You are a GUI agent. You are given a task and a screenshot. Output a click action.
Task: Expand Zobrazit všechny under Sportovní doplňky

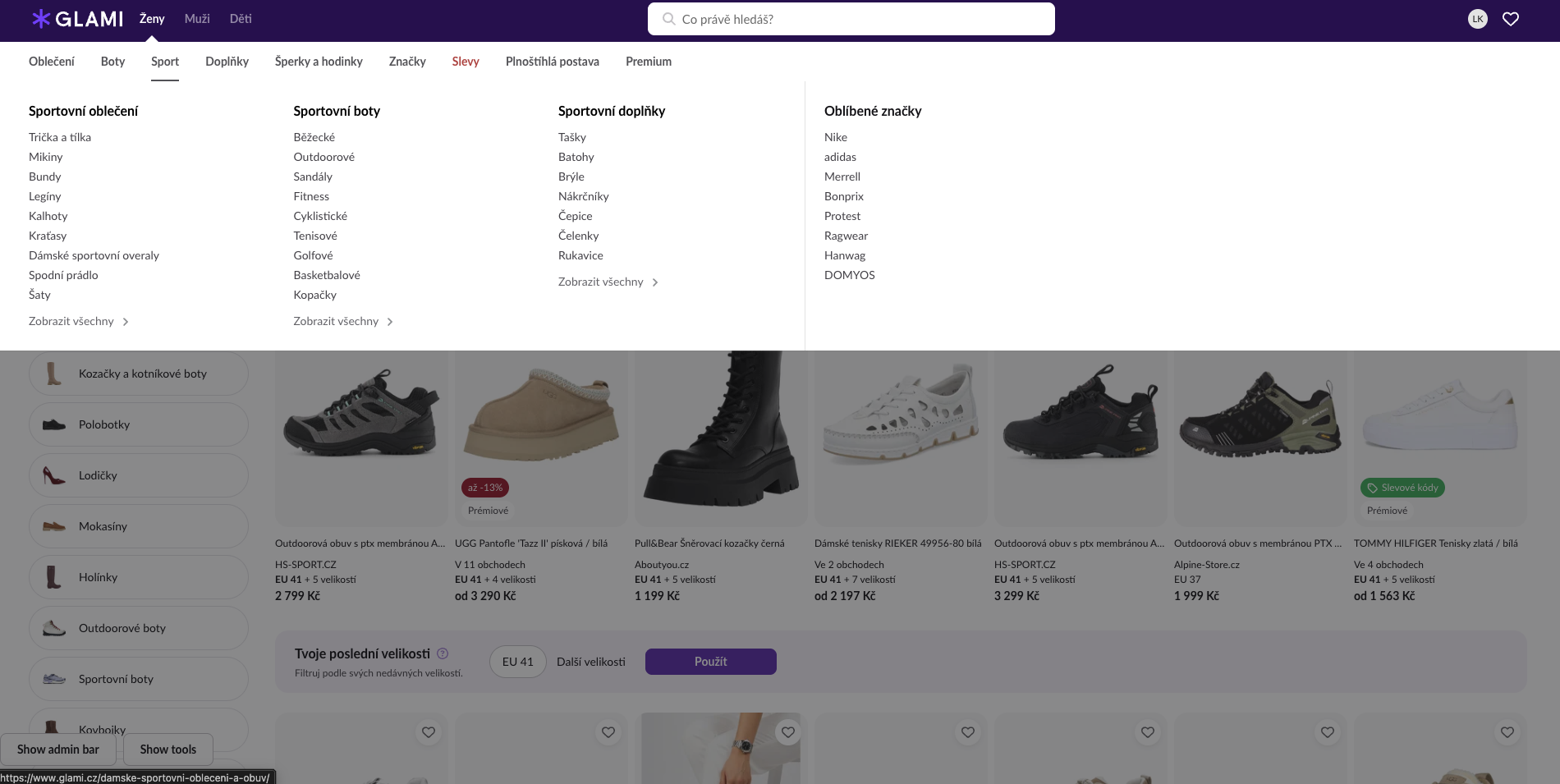[608, 282]
